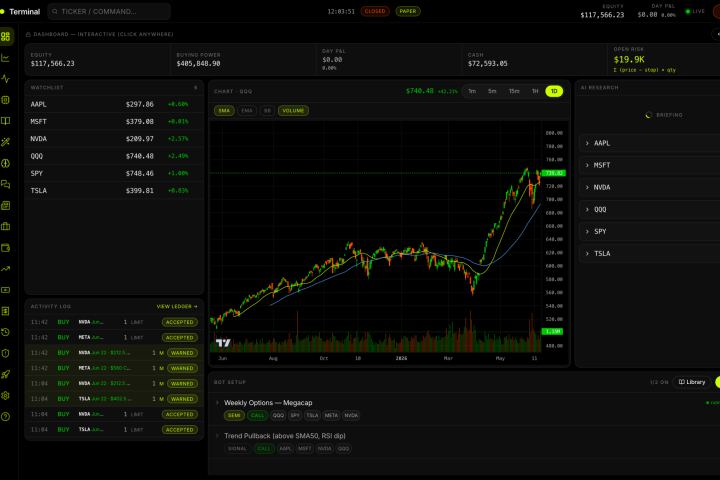Image resolution: width=720 pixels, height=480 pixels.
Task: Toggle the EMA indicator chip
Action: 247,111
